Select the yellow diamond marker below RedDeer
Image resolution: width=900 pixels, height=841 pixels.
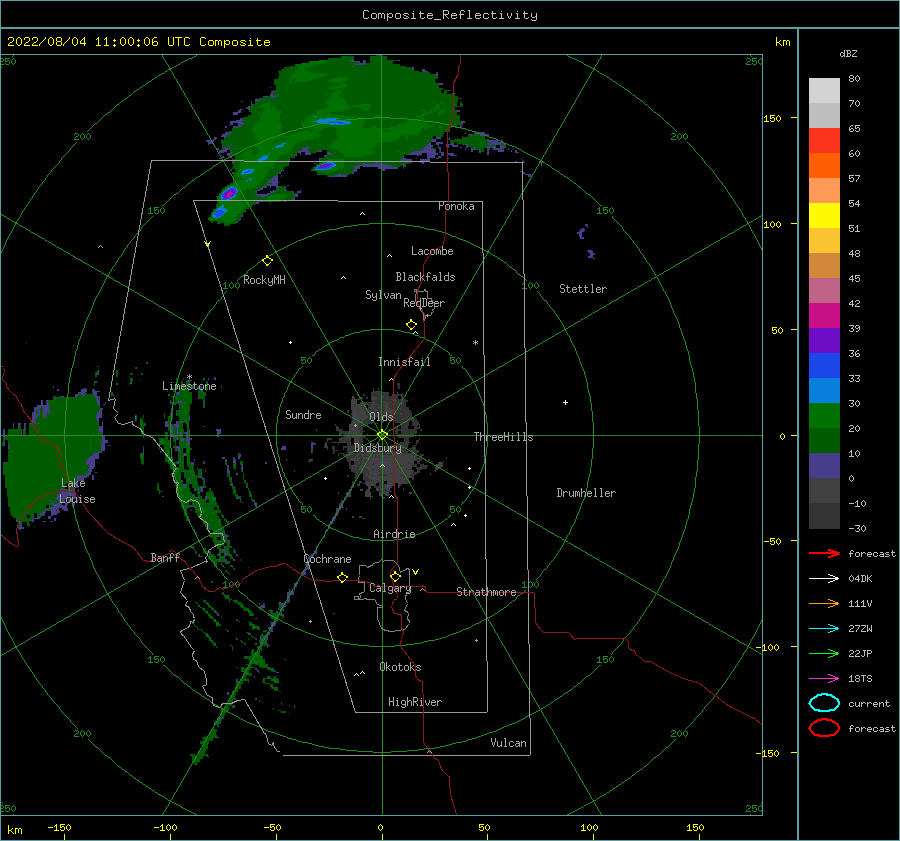[x=412, y=324]
